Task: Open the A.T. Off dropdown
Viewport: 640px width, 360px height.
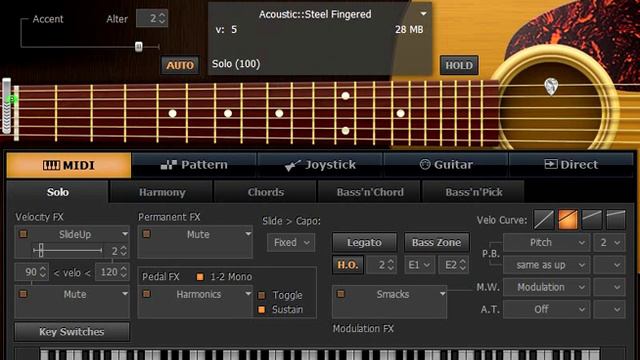Action: pyautogui.click(x=547, y=309)
